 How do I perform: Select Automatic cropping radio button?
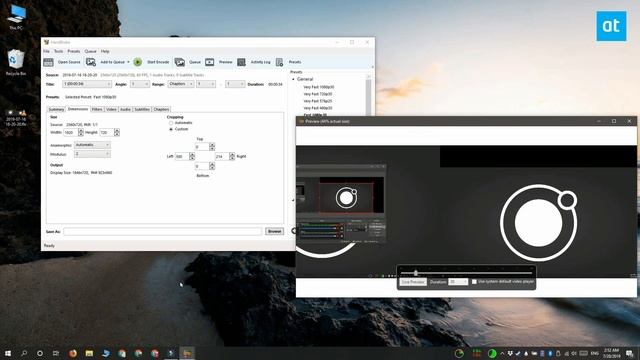171,123
